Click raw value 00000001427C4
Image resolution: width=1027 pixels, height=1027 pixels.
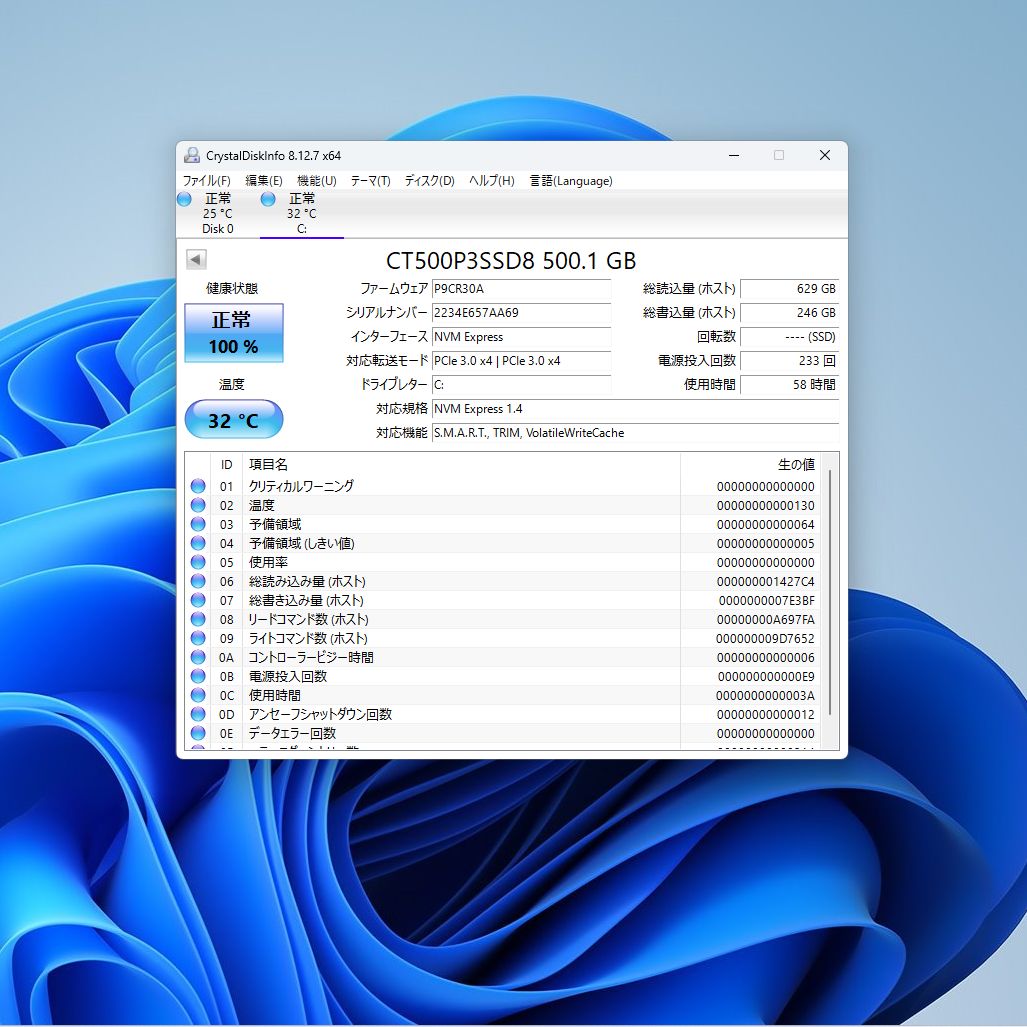(x=766, y=582)
